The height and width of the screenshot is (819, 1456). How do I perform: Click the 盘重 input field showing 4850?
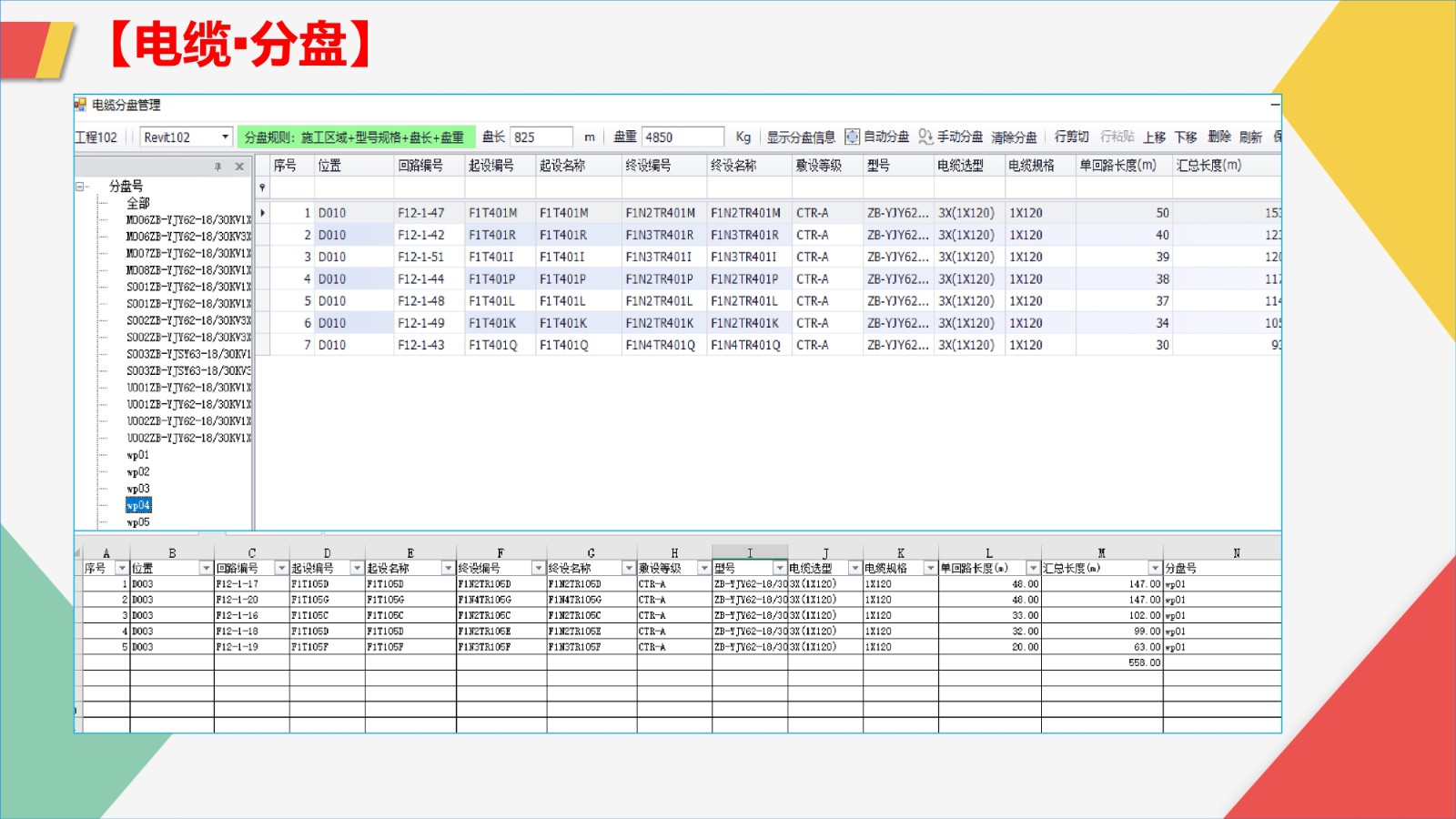click(x=682, y=136)
